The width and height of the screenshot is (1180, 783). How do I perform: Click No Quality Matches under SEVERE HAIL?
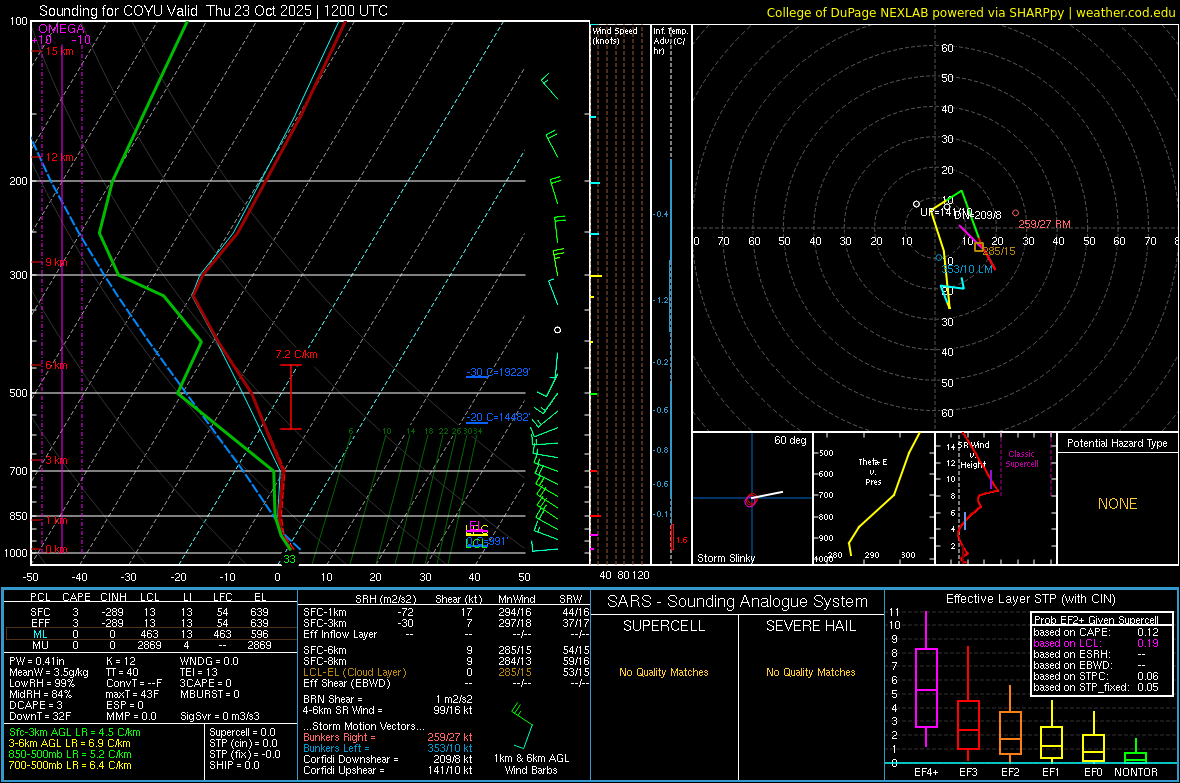point(810,672)
